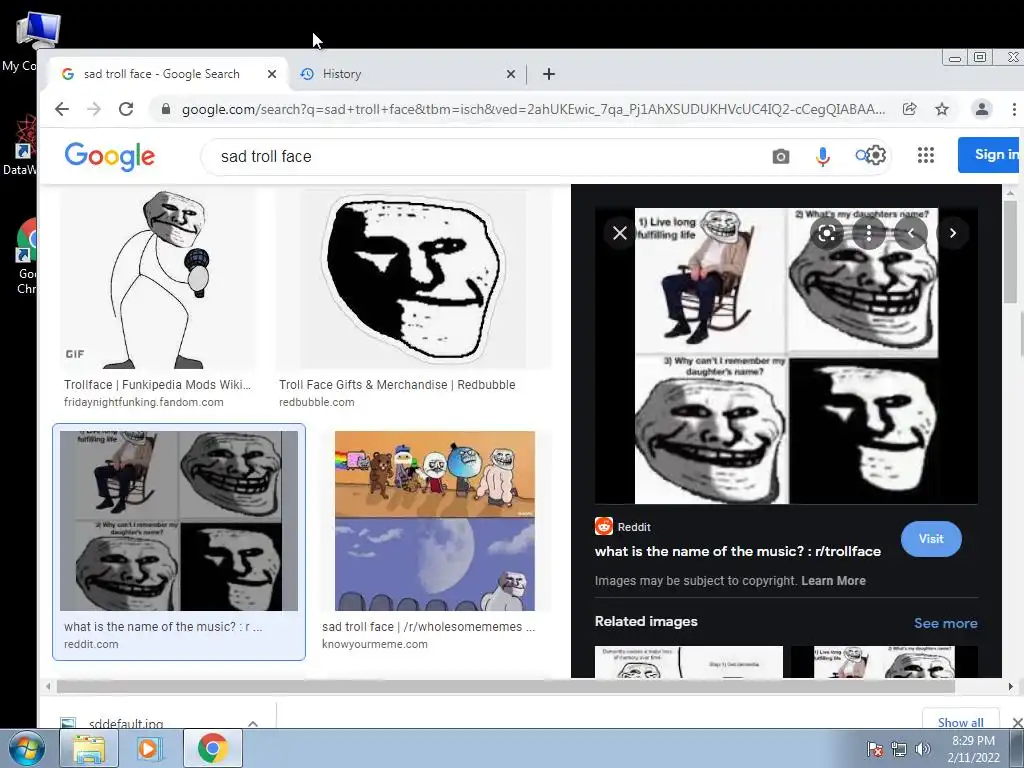Open Redbubble troll face sticker thumbnail
The height and width of the screenshot is (768, 1024).
click(413, 280)
